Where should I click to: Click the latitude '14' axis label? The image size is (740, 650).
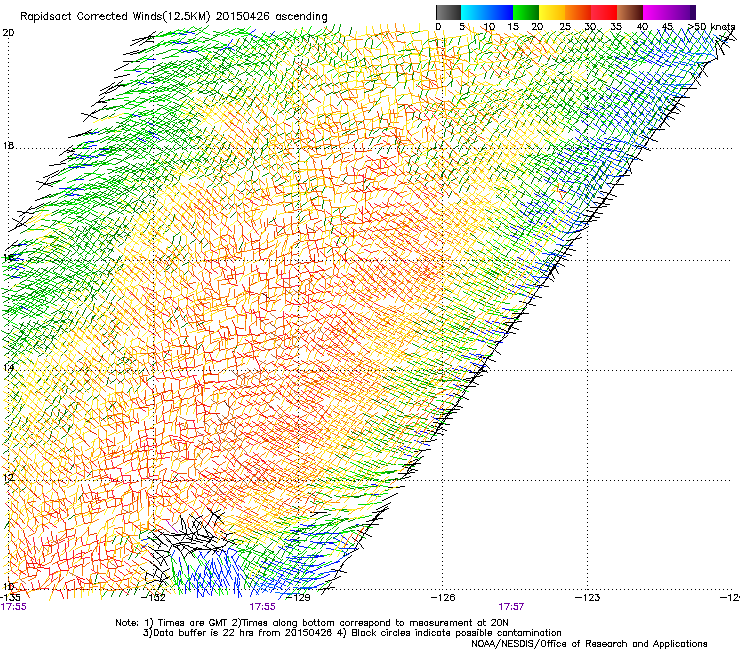(8, 367)
